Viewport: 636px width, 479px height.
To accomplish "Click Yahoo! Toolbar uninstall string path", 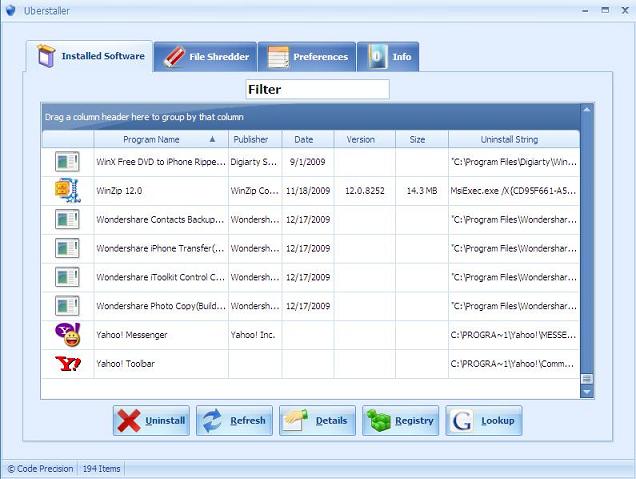I will point(512,363).
